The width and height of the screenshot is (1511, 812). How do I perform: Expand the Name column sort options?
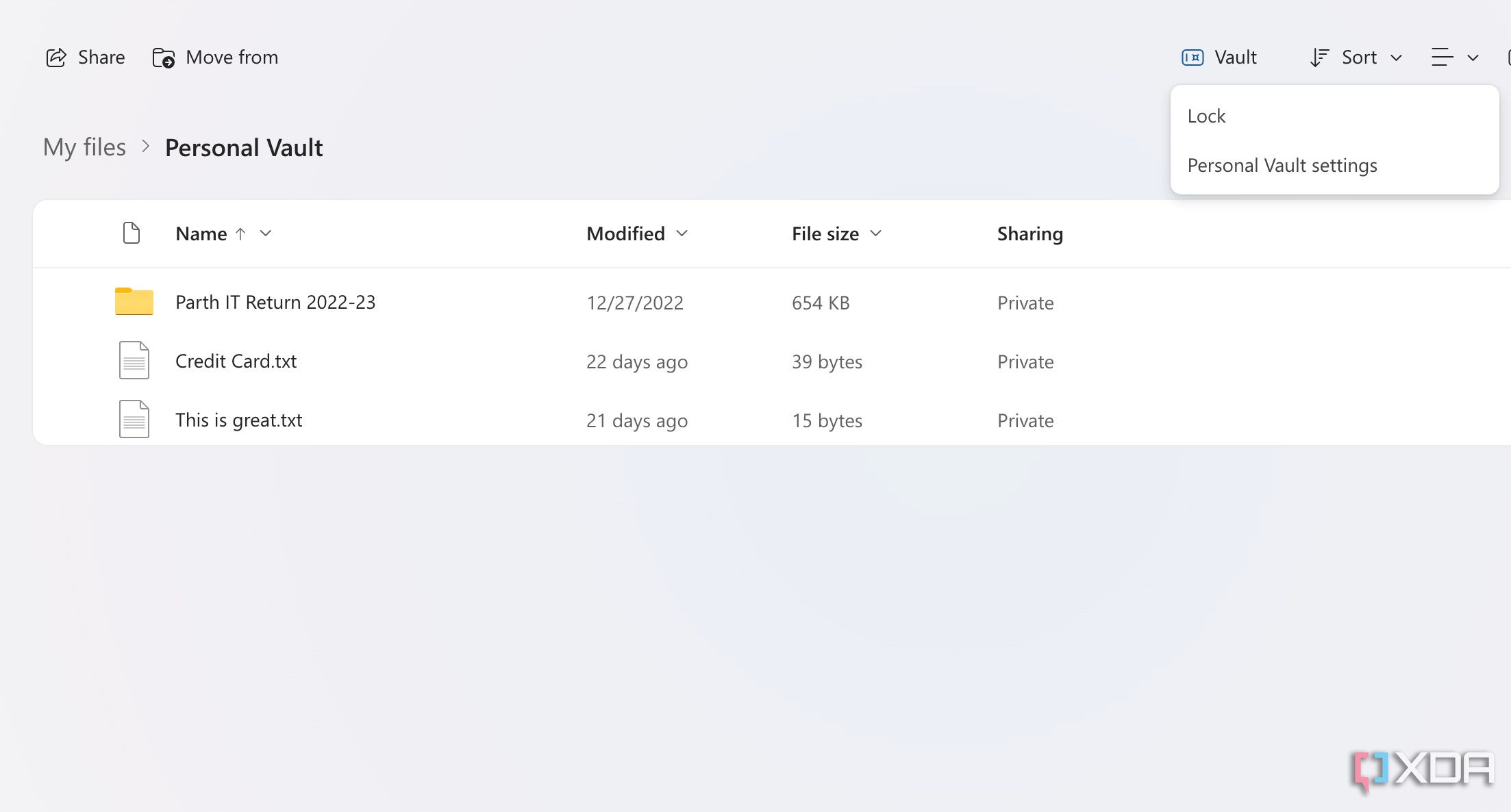pyautogui.click(x=265, y=233)
